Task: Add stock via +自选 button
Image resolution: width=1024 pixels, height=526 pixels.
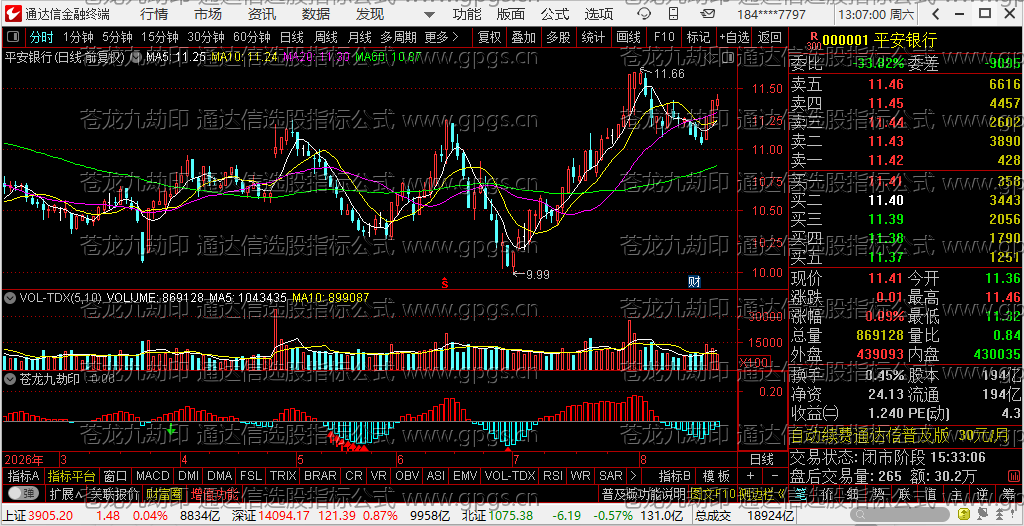Action: pos(735,38)
